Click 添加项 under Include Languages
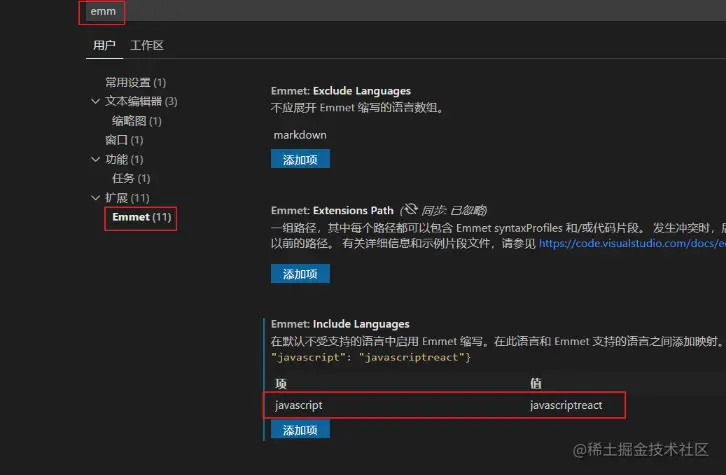The width and height of the screenshot is (726, 475). coord(300,430)
